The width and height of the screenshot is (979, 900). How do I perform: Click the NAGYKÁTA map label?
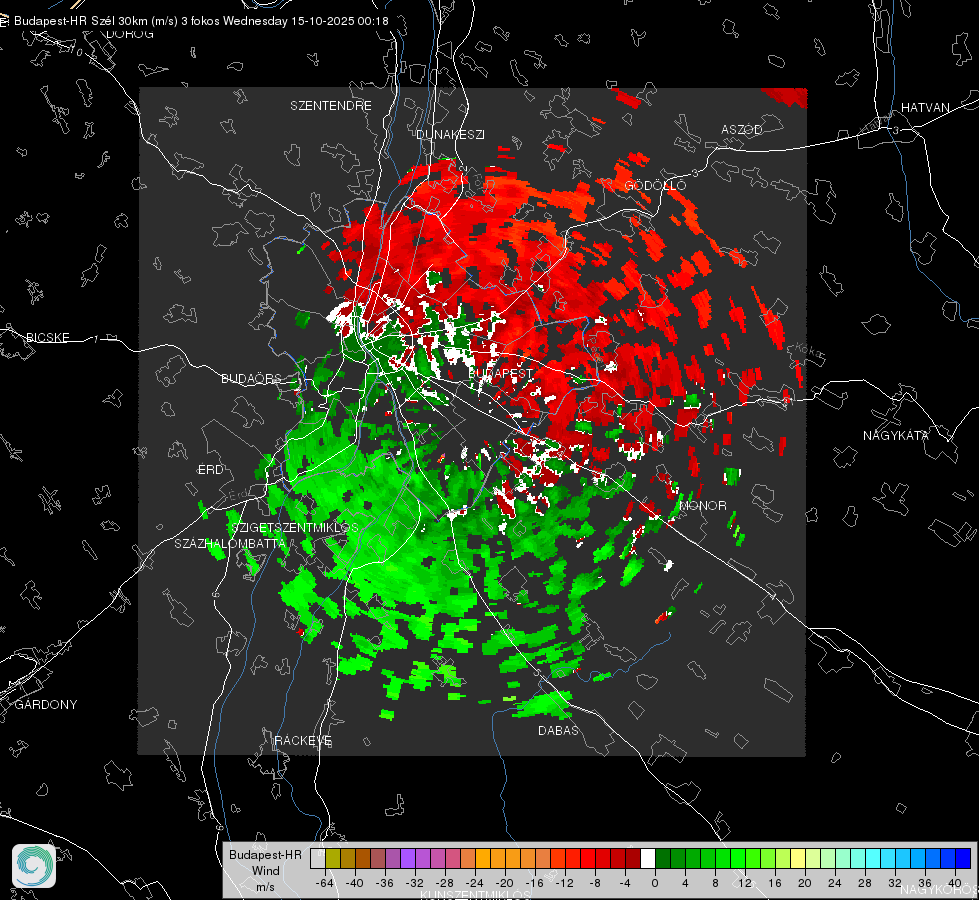(896, 435)
